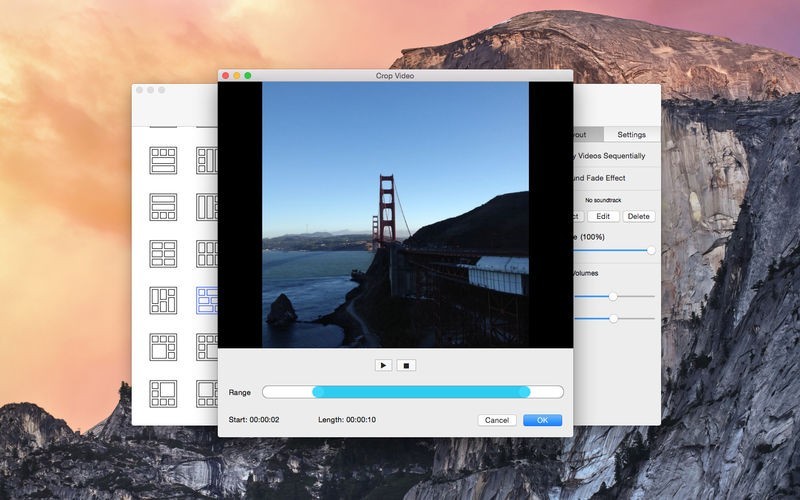Viewport: 800px width, 500px height.
Task: Play the video preview
Action: coord(383,365)
